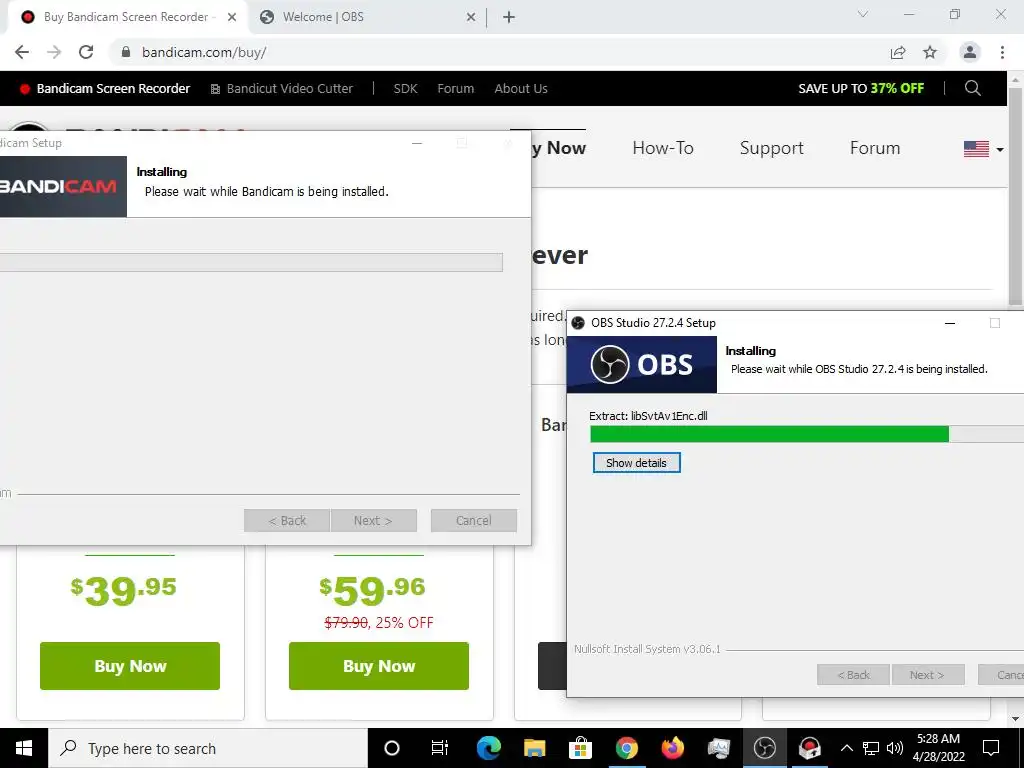Show hidden system tray icons
Screen dimensions: 1024x768
[x=846, y=748]
